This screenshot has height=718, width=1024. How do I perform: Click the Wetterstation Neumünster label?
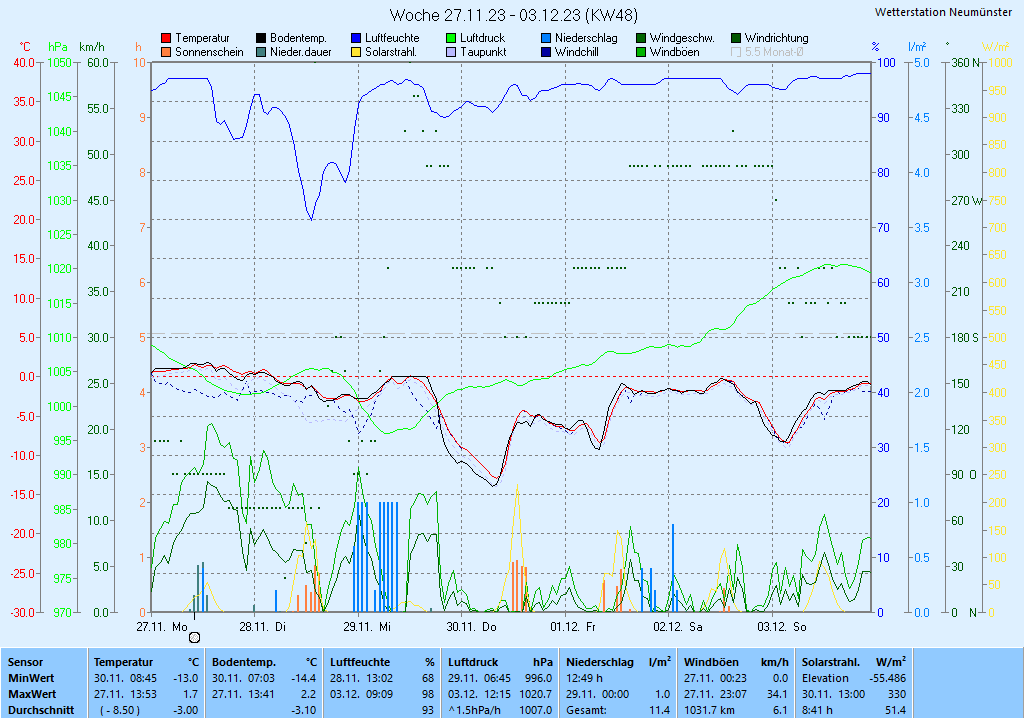tap(943, 12)
